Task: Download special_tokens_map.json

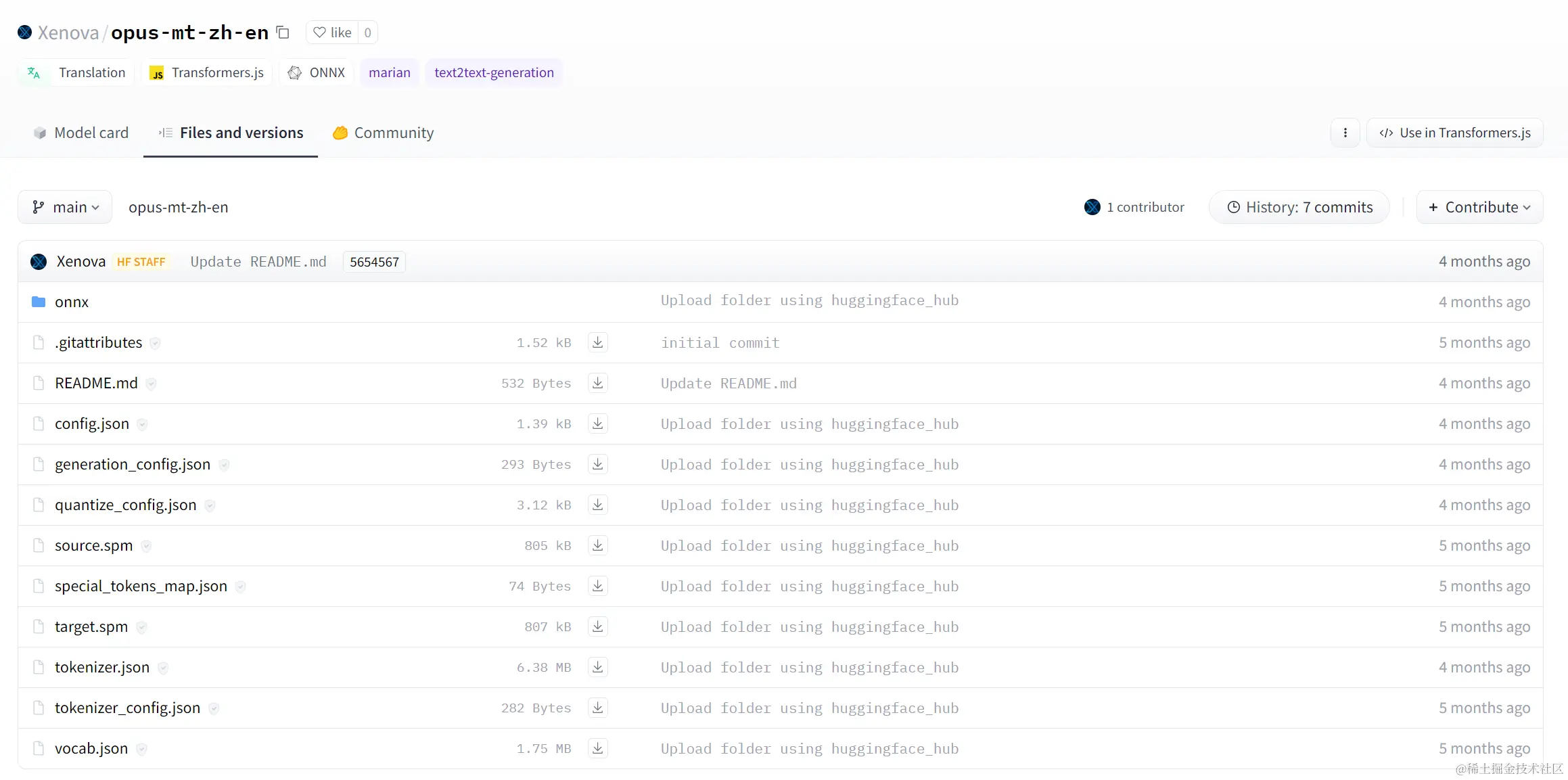Action: pos(597,586)
